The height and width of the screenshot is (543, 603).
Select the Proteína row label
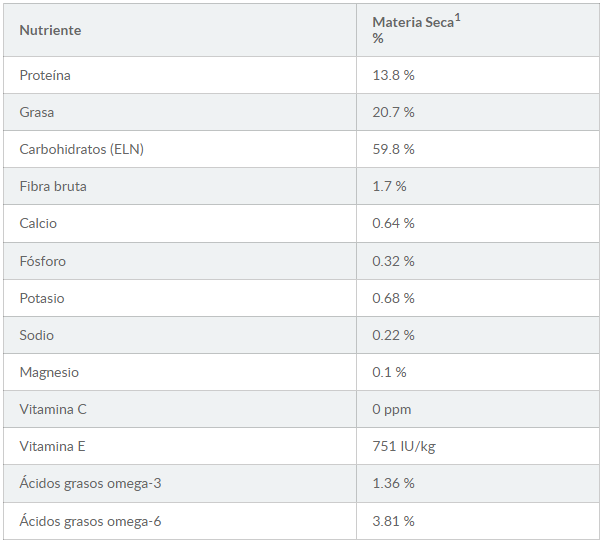[x=45, y=75]
